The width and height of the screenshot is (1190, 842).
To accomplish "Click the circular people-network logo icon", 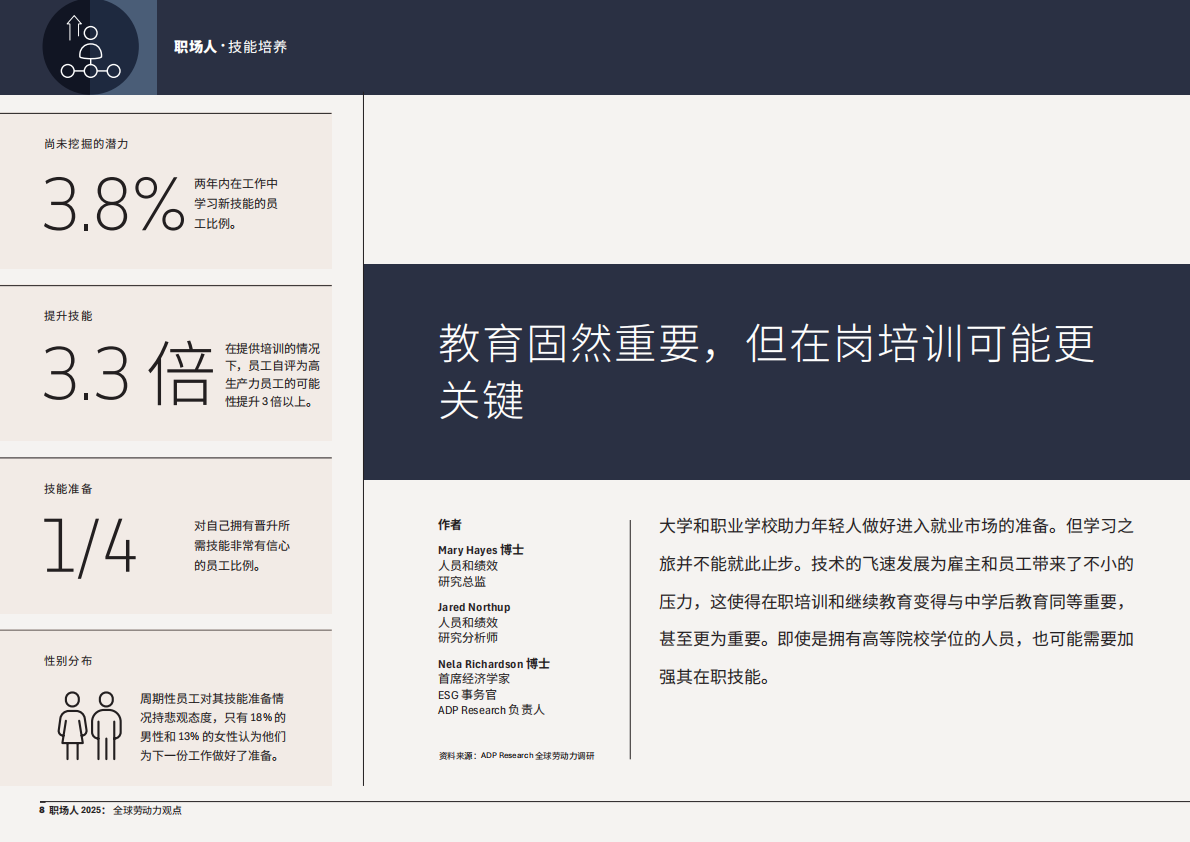I will coord(89,47).
